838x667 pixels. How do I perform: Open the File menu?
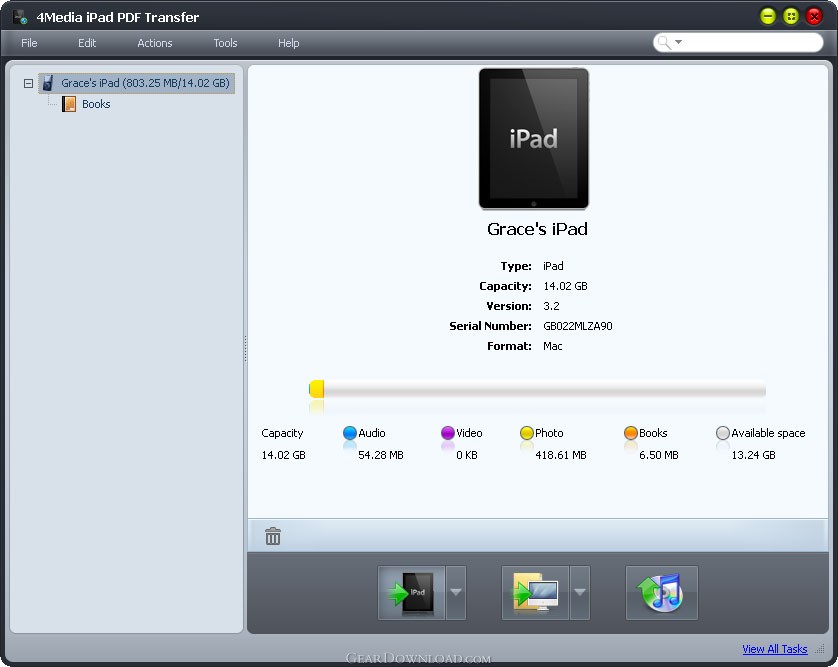(29, 43)
